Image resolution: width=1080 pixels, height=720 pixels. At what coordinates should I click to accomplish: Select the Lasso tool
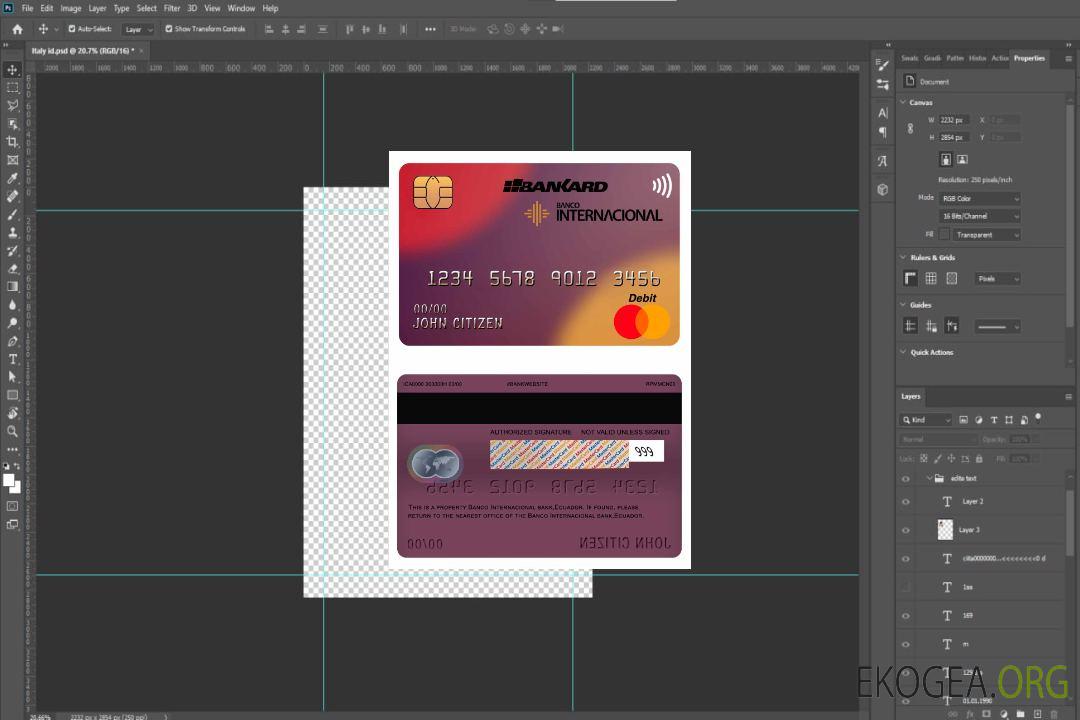[x=12, y=105]
